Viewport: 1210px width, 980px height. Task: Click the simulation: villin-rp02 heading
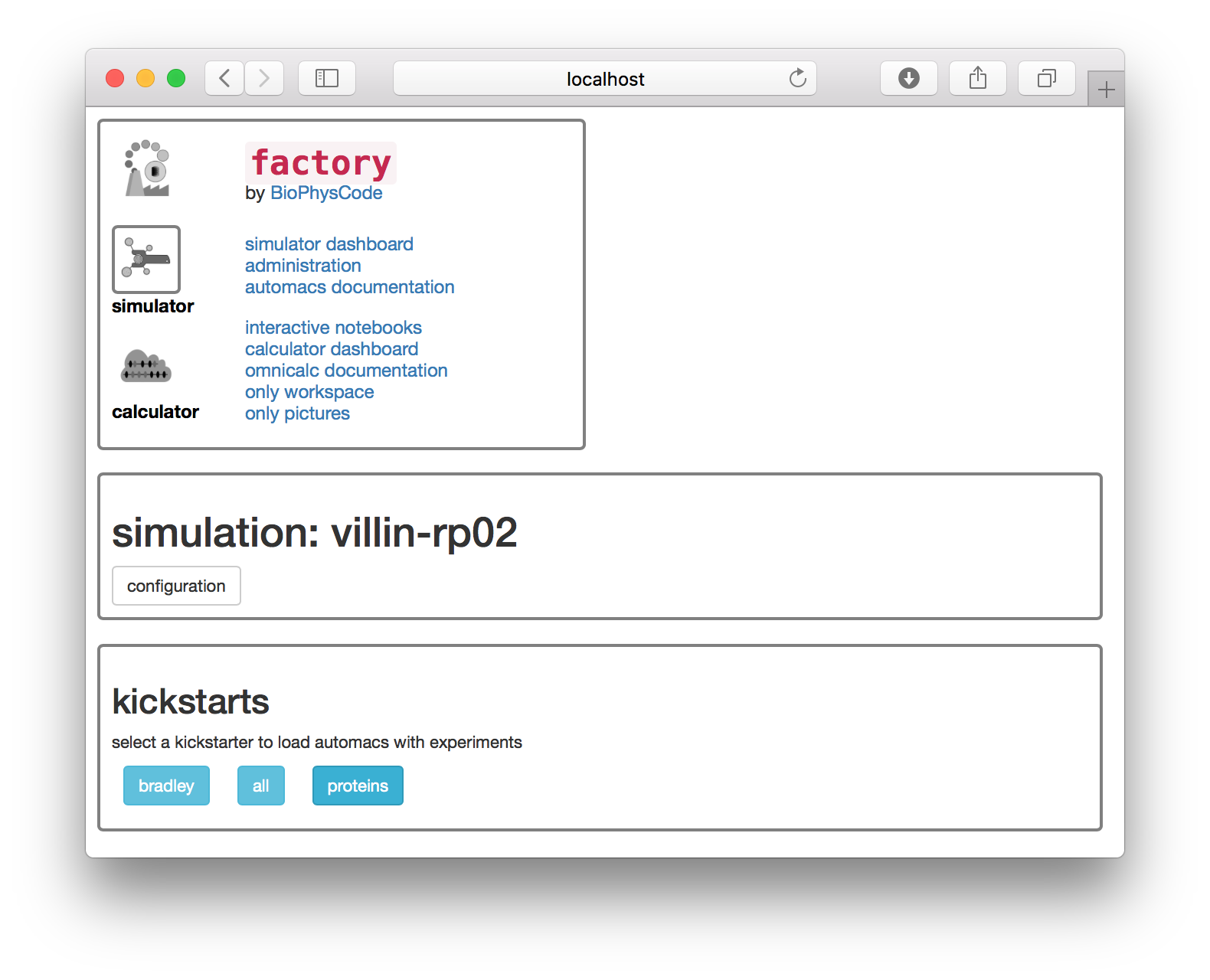click(315, 533)
